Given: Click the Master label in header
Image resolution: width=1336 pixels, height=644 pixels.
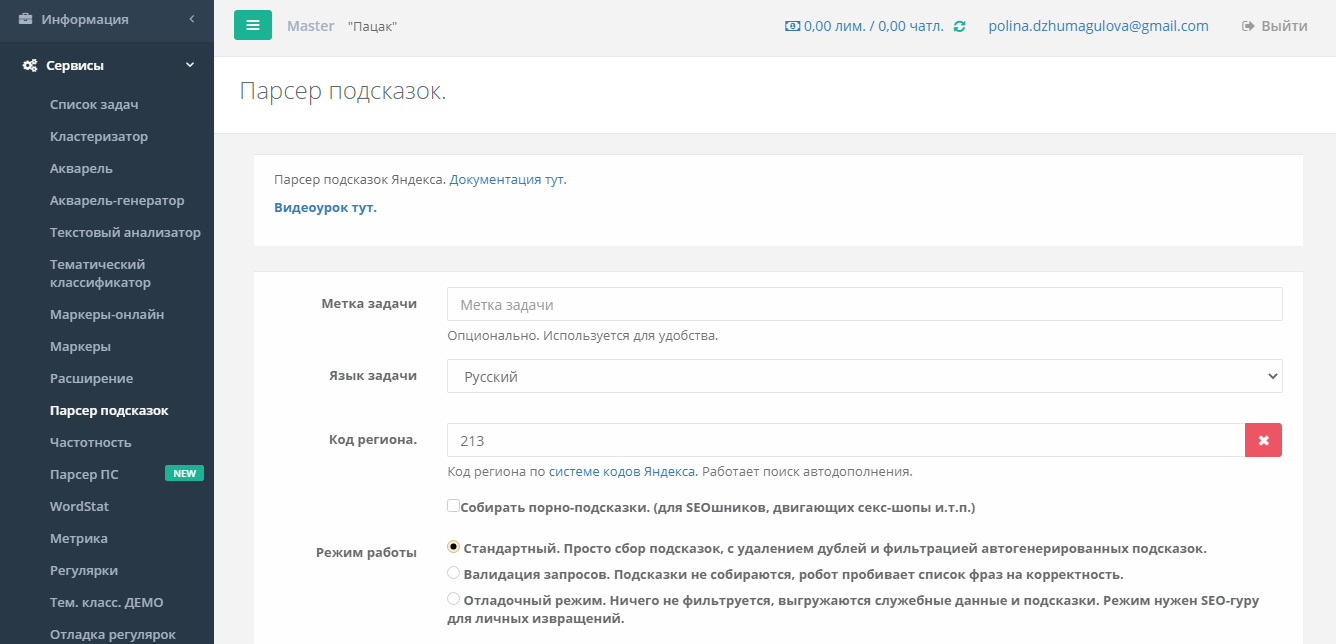Looking at the screenshot, I should pyautogui.click(x=310, y=26).
